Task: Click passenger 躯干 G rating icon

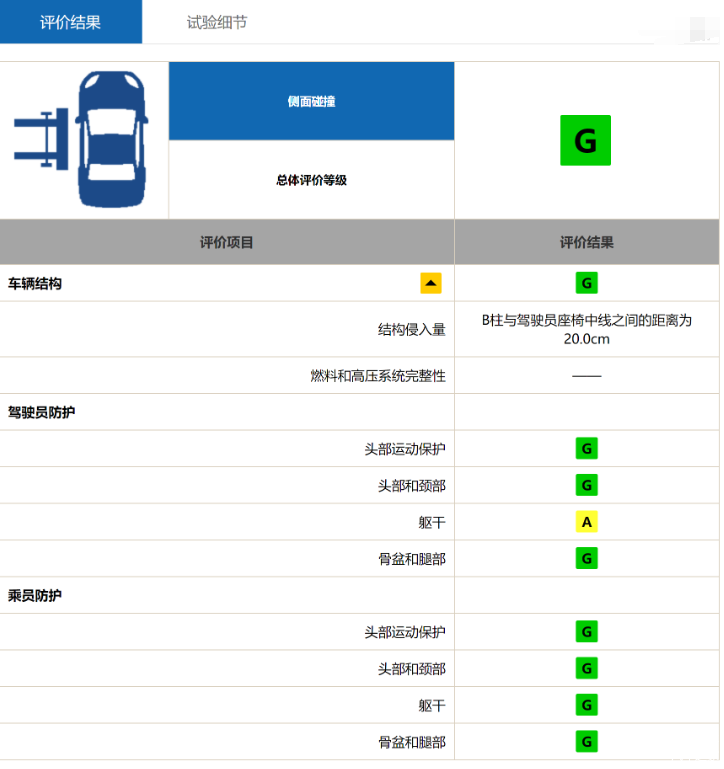Action: [x=586, y=705]
